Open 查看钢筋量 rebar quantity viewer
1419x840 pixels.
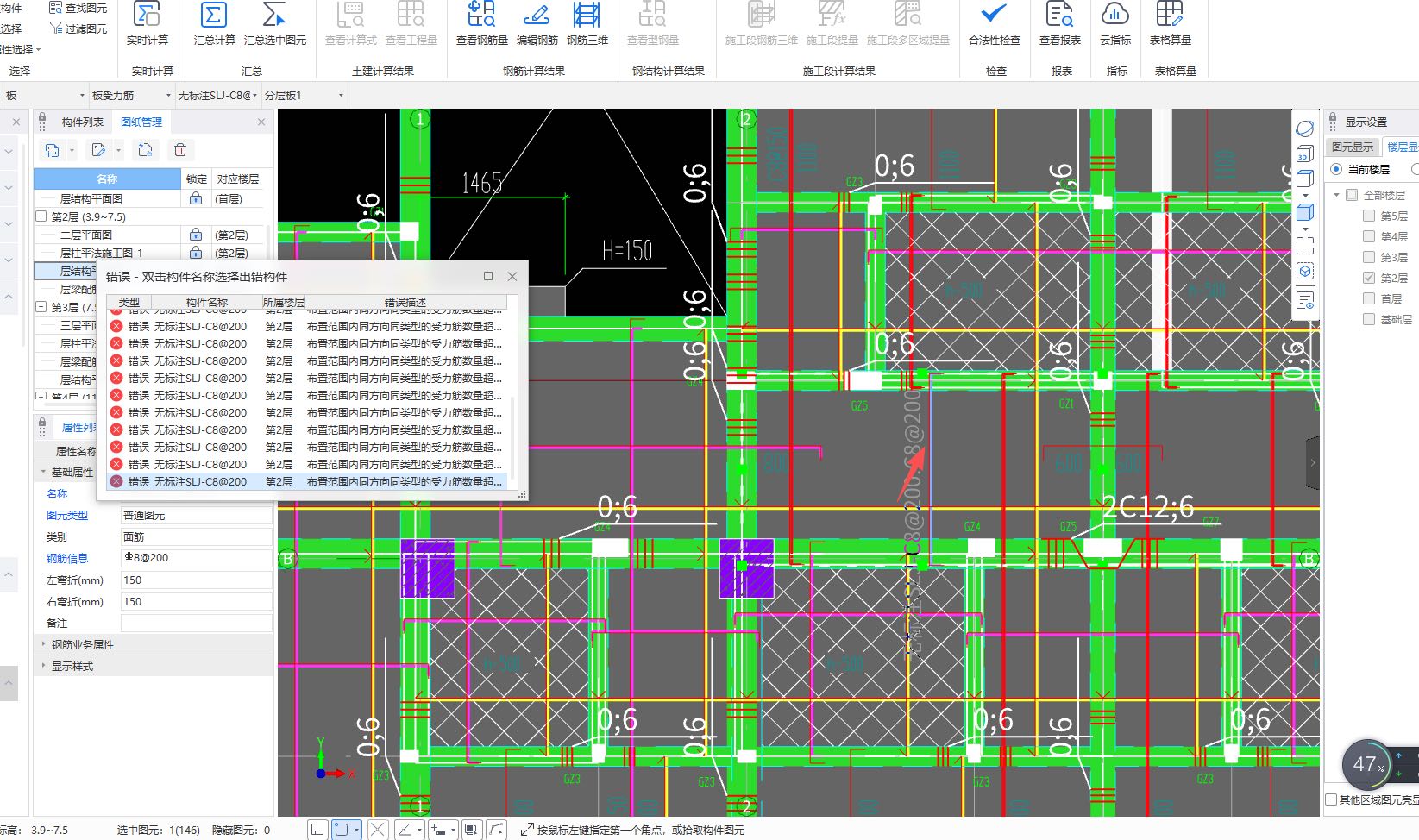481,16
